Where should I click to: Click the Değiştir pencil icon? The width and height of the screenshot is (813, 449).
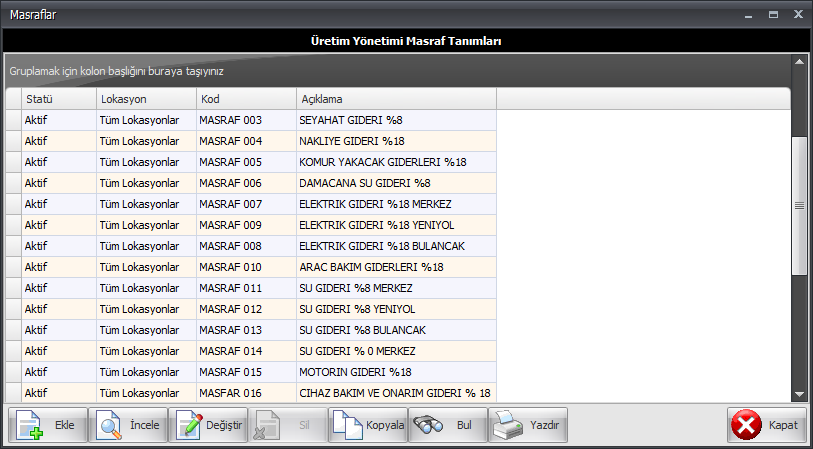(x=189, y=425)
